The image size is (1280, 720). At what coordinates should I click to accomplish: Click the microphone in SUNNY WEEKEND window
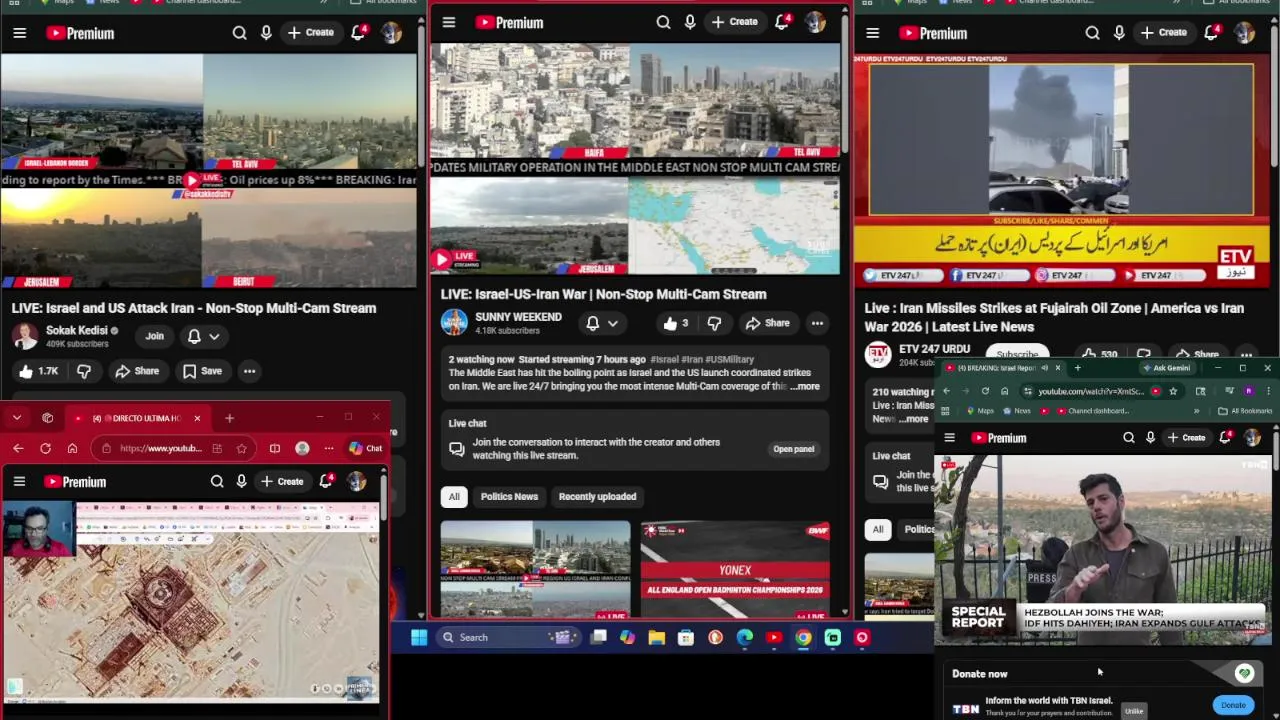point(690,21)
